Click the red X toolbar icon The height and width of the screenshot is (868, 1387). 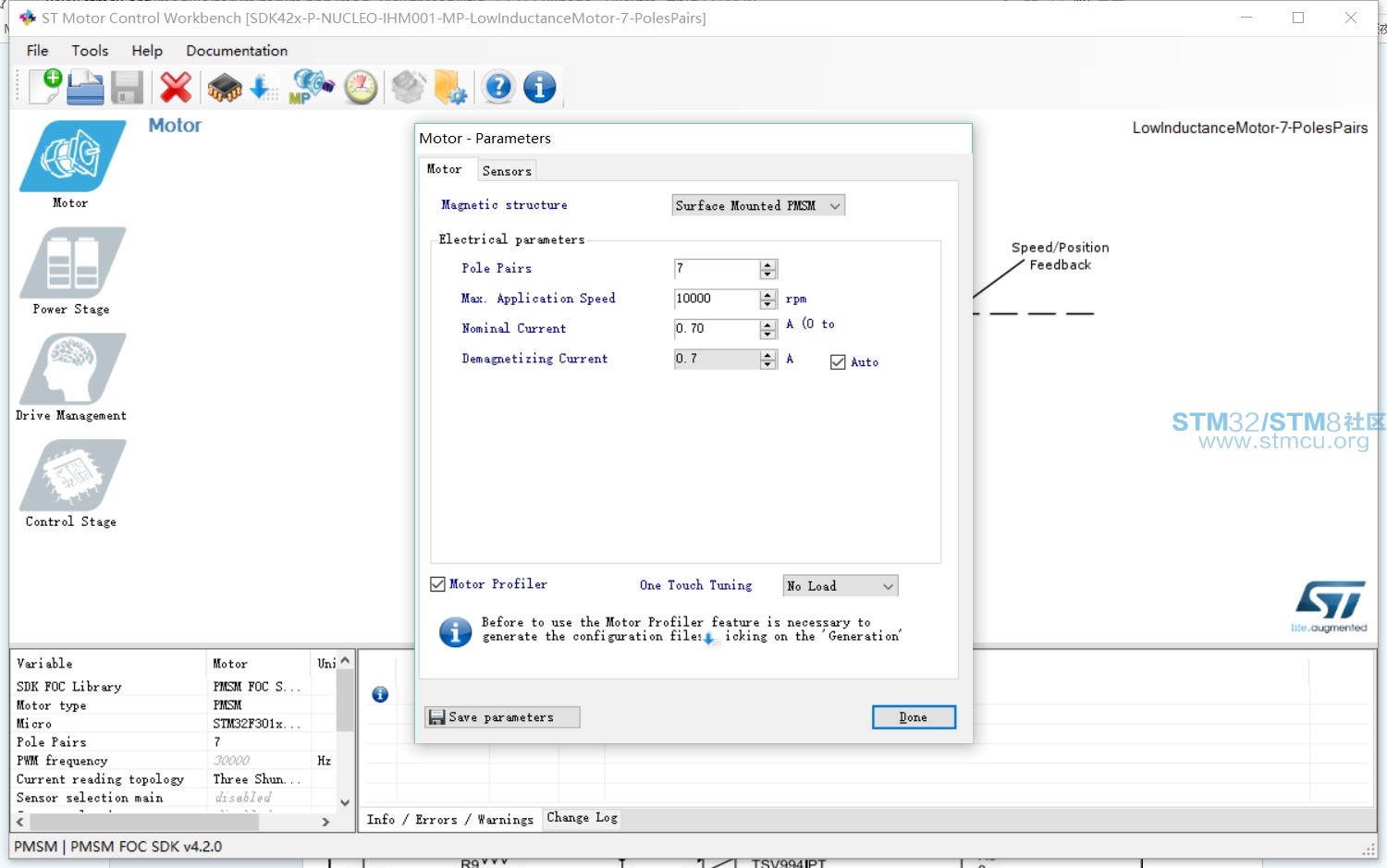click(x=176, y=88)
